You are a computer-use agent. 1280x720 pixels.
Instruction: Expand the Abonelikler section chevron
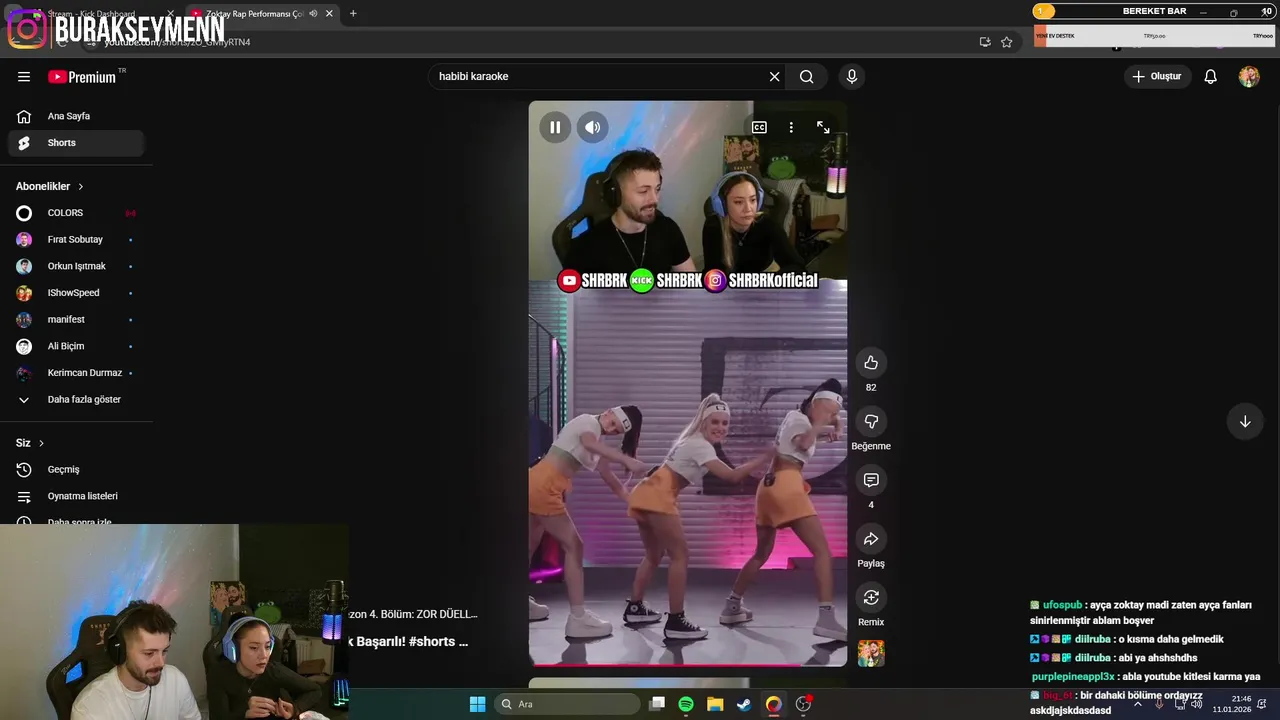(x=81, y=187)
